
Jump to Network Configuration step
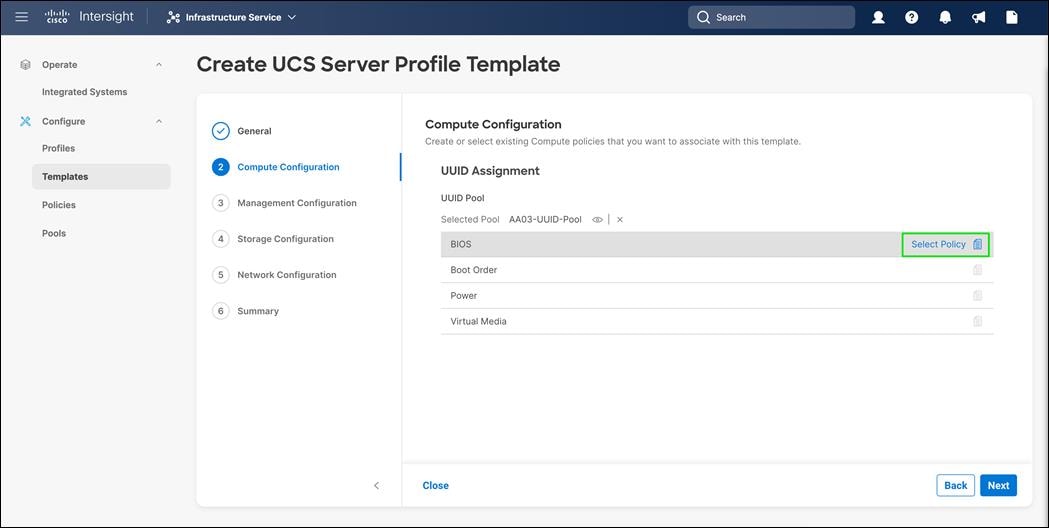coord(287,275)
